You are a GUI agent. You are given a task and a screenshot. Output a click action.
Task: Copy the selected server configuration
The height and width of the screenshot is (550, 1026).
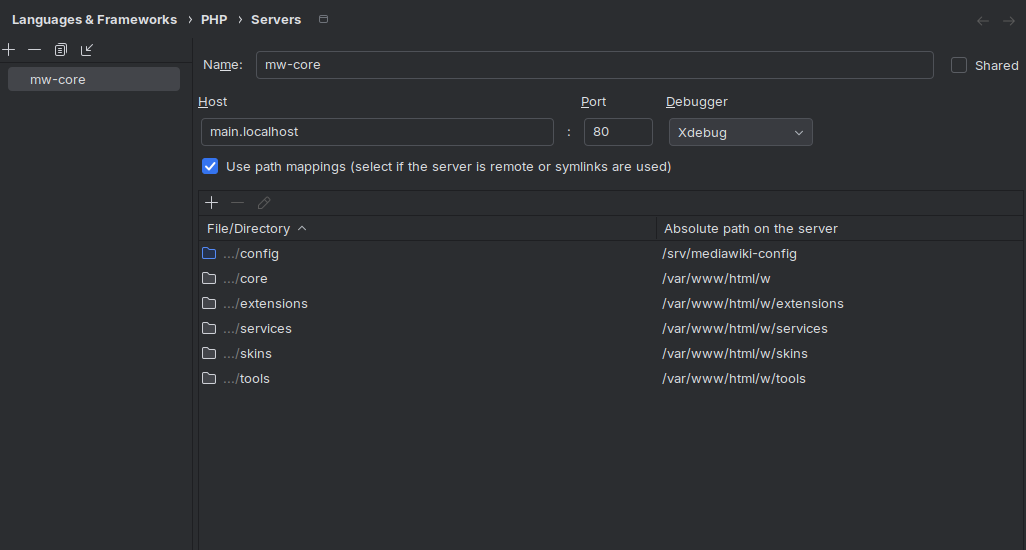(x=61, y=49)
